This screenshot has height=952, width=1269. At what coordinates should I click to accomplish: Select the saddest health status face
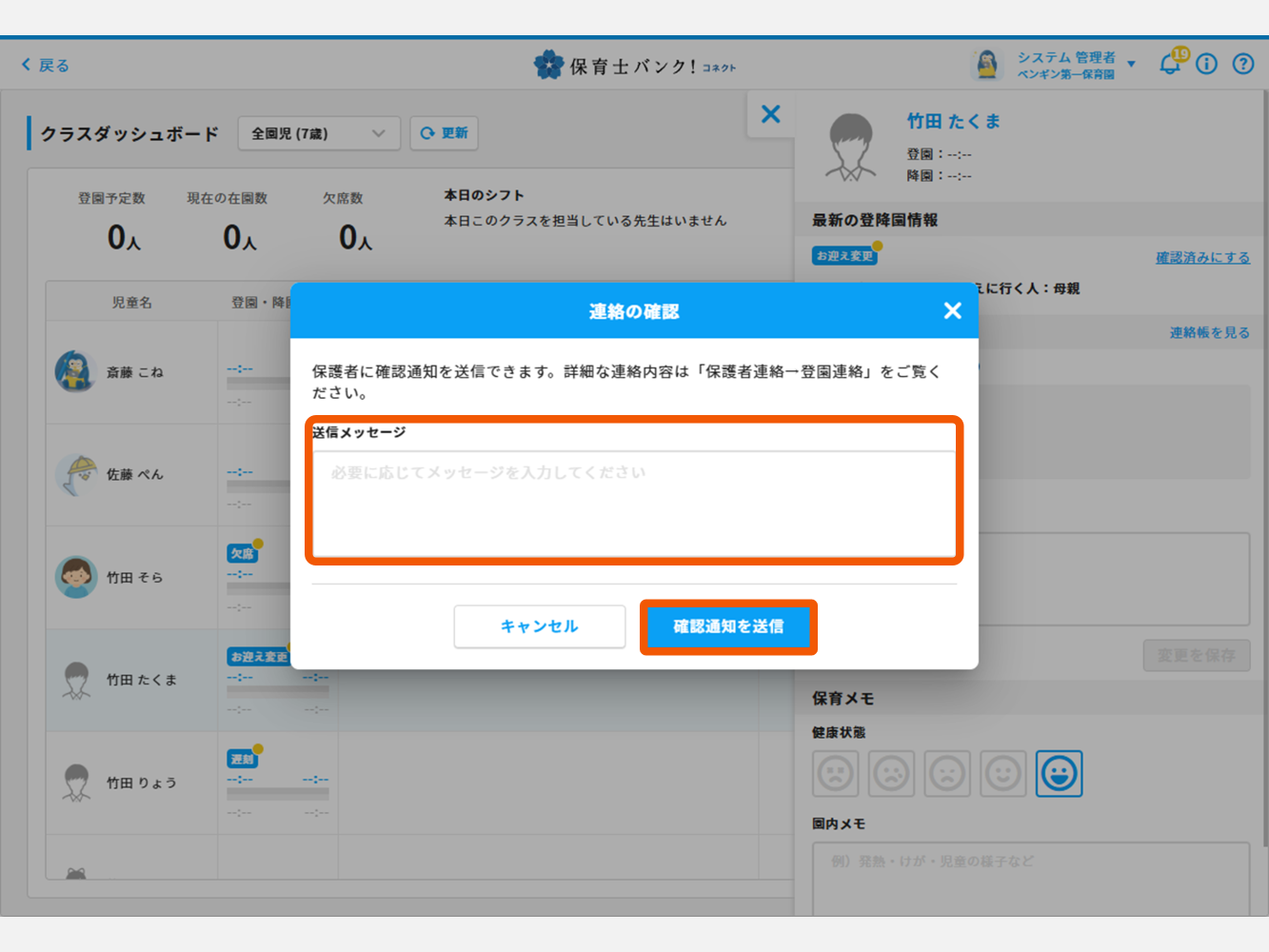(836, 773)
